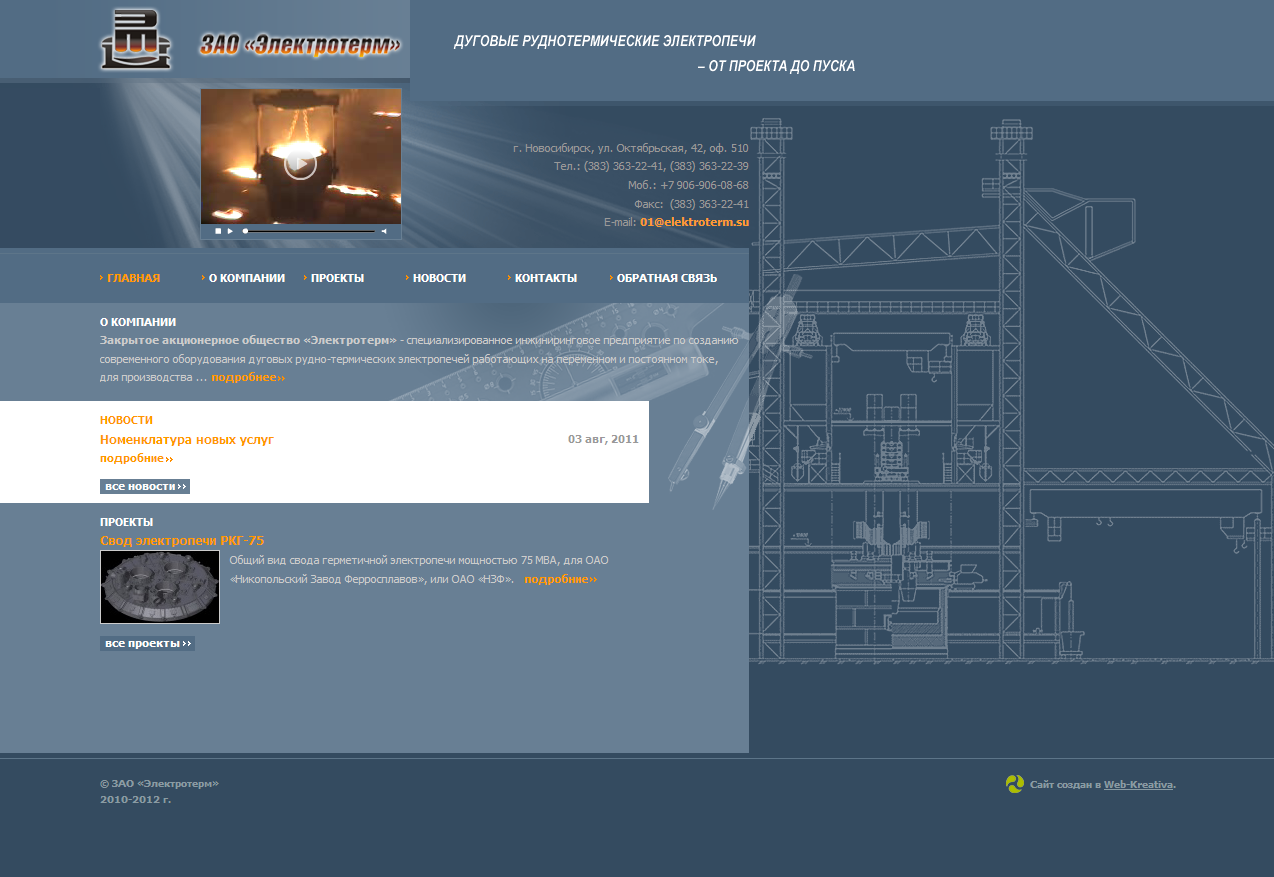Open the ПРОЕКТЫ menu section
This screenshot has height=877, width=1274.
tap(337, 278)
